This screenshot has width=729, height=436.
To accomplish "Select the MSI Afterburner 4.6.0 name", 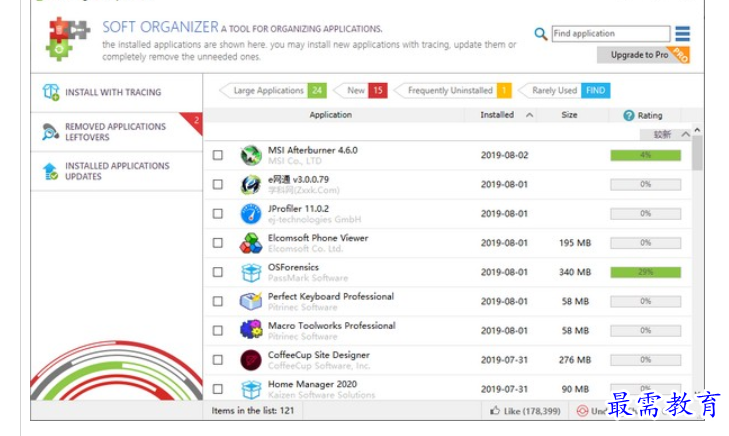I will pos(312,150).
